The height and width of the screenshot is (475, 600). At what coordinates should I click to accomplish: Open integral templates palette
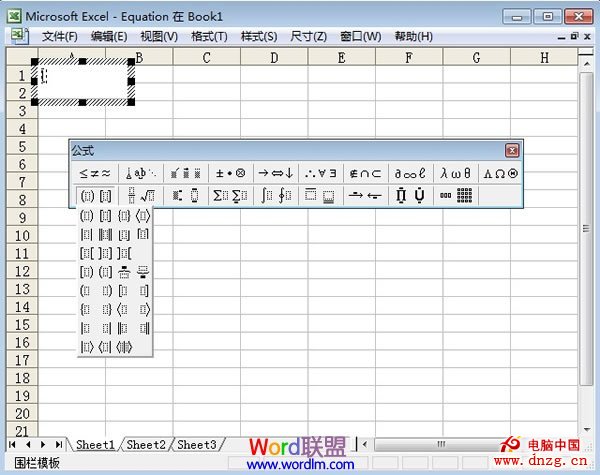(276, 196)
